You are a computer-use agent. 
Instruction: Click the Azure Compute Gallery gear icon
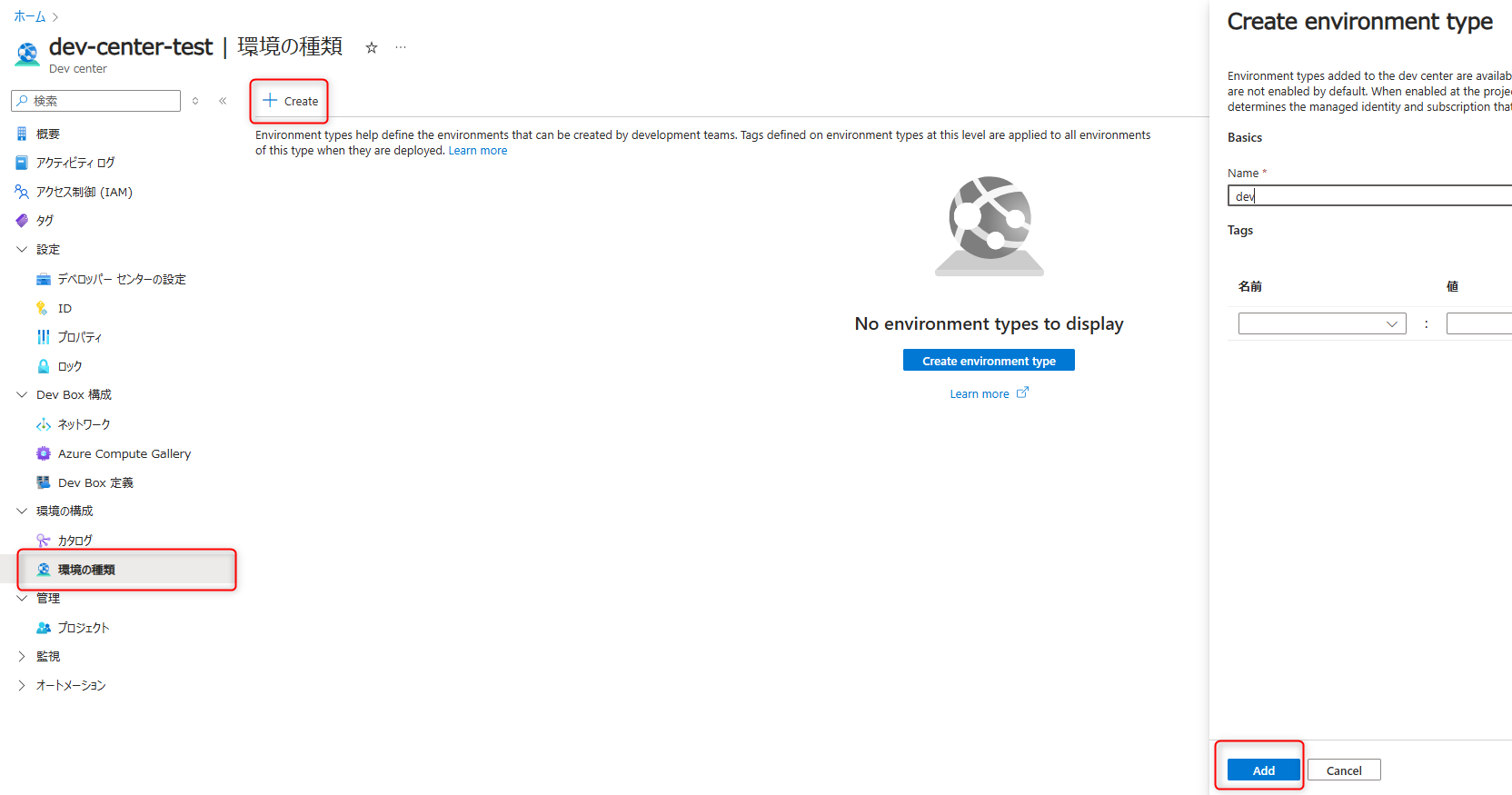click(44, 453)
